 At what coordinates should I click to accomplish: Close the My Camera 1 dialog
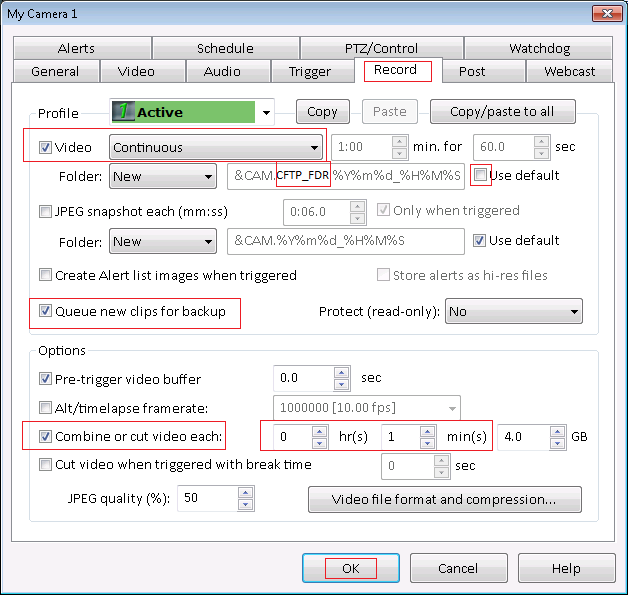tap(601, 13)
